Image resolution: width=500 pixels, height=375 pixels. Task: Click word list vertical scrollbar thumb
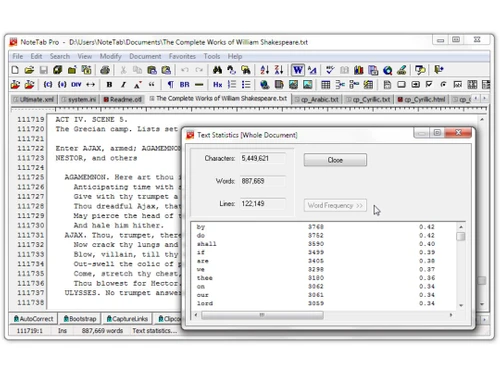[461, 236]
